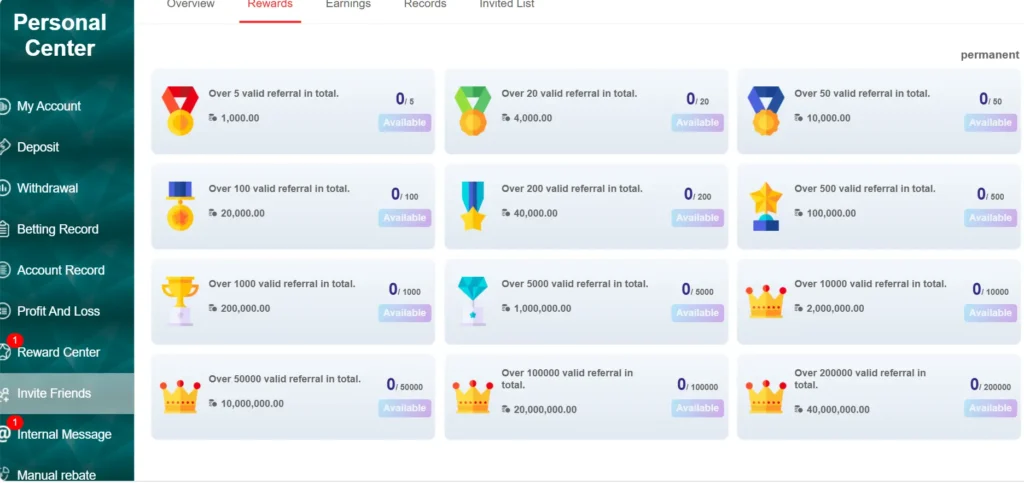Switch to the Earnings tab
This screenshot has height=483, width=1024.
348,5
